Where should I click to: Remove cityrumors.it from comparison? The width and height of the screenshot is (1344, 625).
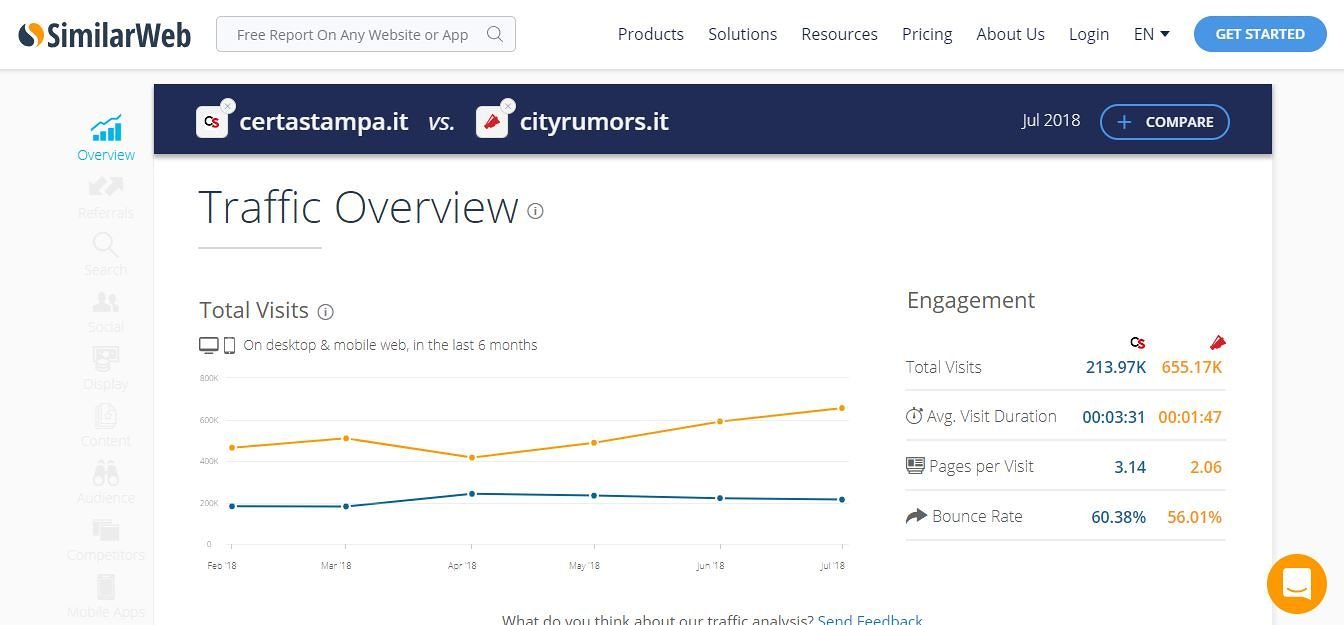508,106
